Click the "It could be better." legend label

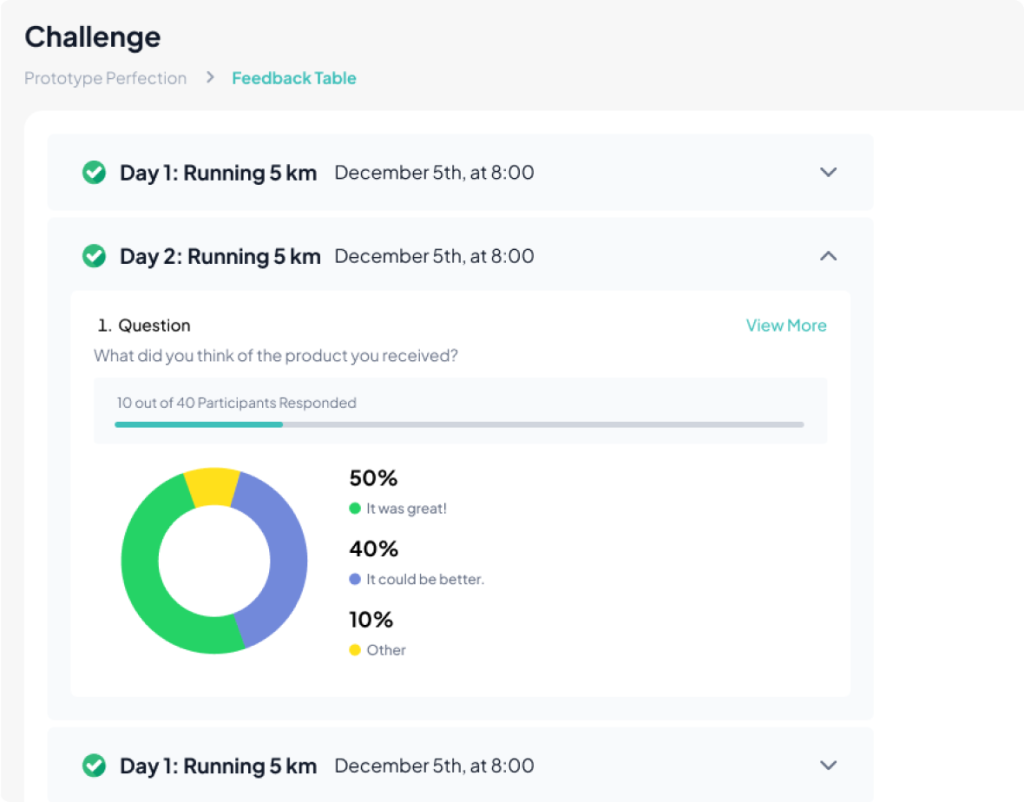click(425, 579)
